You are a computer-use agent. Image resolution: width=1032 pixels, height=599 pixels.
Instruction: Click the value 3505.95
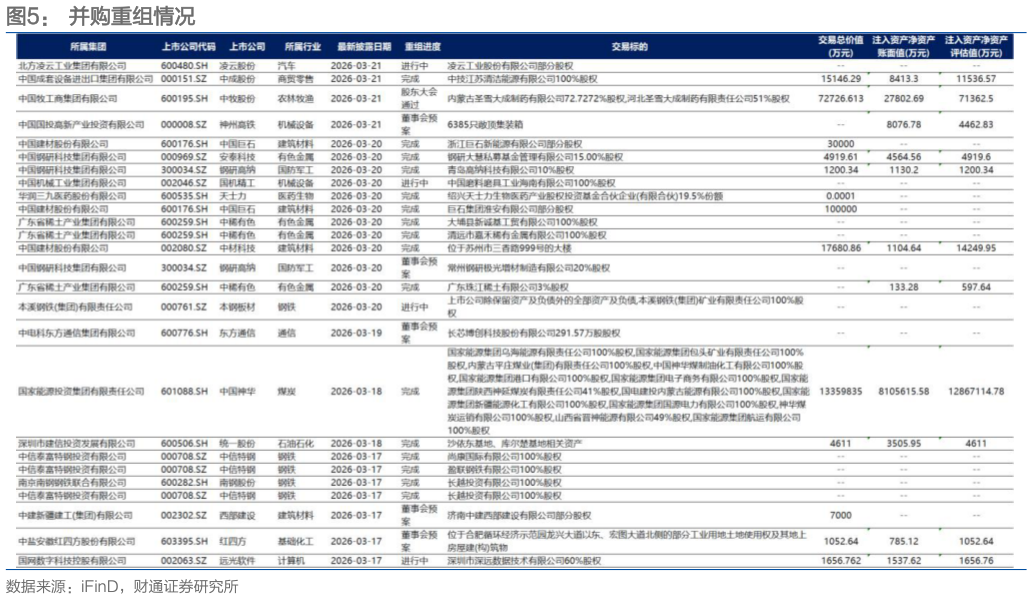[904, 444]
